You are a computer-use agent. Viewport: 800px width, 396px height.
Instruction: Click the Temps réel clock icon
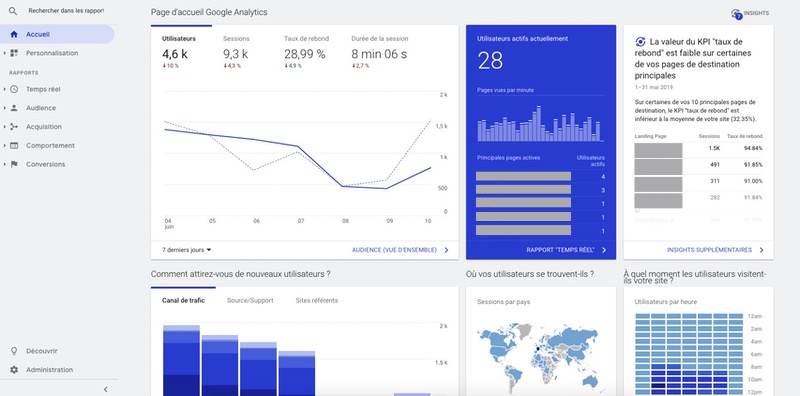pos(14,89)
